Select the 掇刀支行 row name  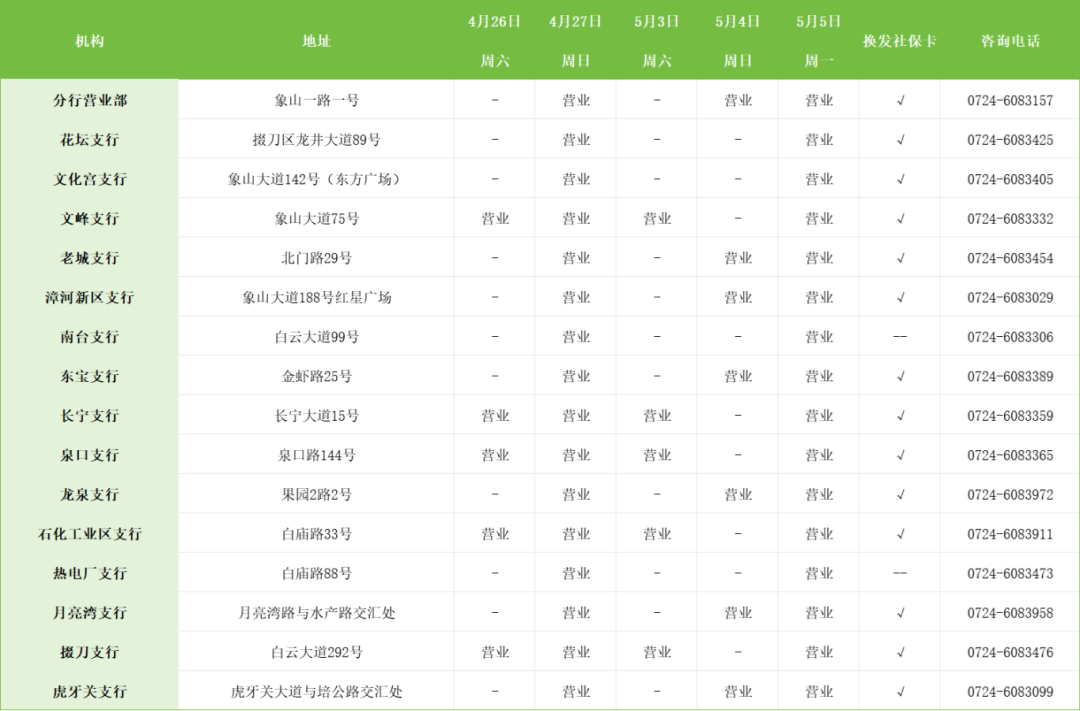[90, 652]
